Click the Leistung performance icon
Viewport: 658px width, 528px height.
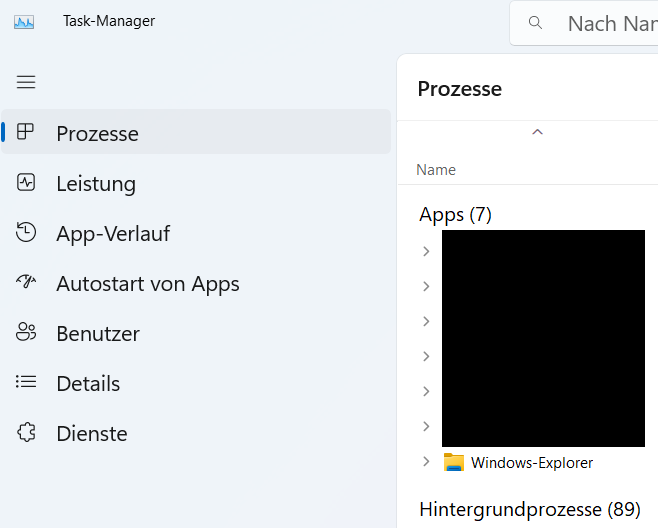tap(26, 182)
